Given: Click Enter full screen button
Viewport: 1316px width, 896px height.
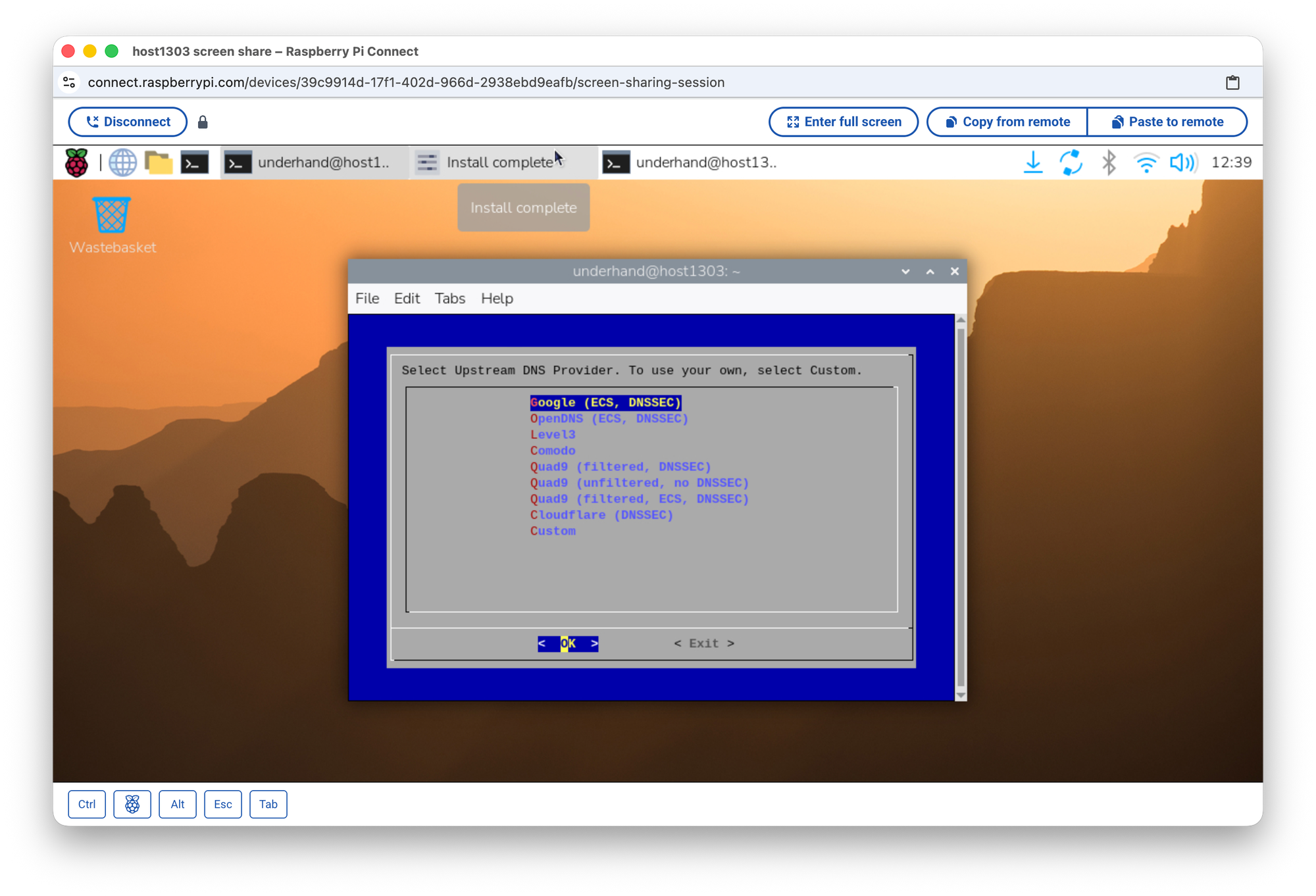Looking at the screenshot, I should tap(844, 122).
